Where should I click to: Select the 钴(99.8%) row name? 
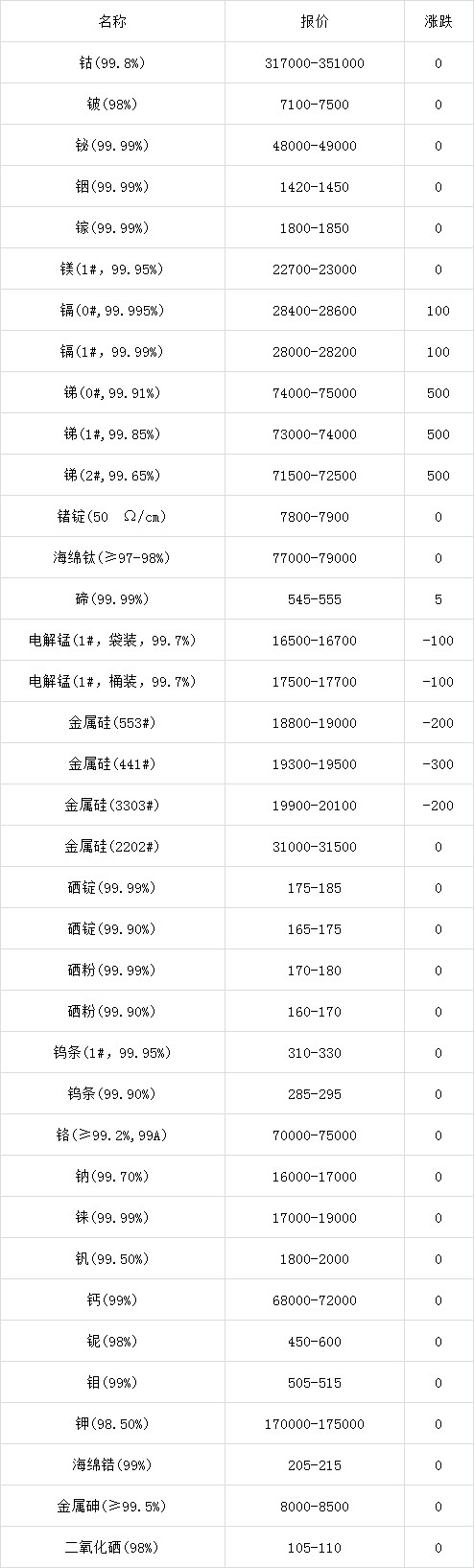(112, 63)
